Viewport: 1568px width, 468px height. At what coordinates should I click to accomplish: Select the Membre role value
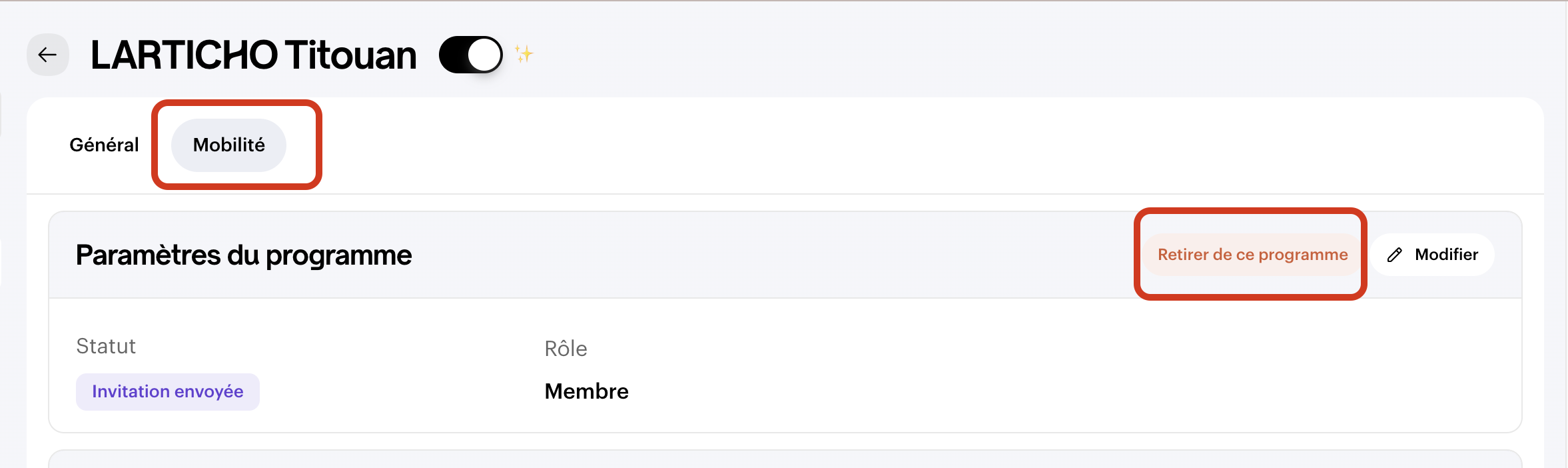click(x=586, y=391)
